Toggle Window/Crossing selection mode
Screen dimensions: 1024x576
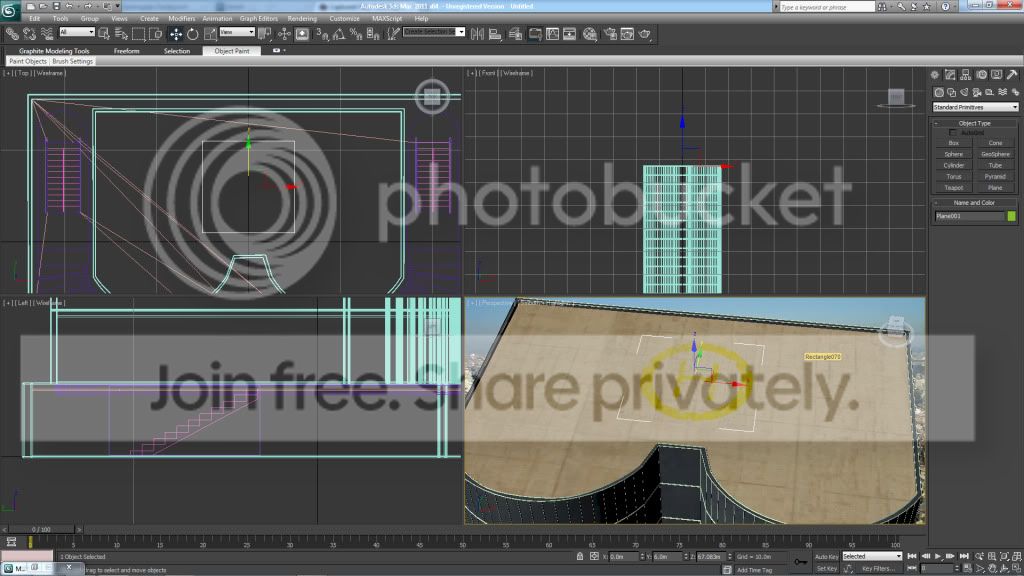(x=155, y=34)
